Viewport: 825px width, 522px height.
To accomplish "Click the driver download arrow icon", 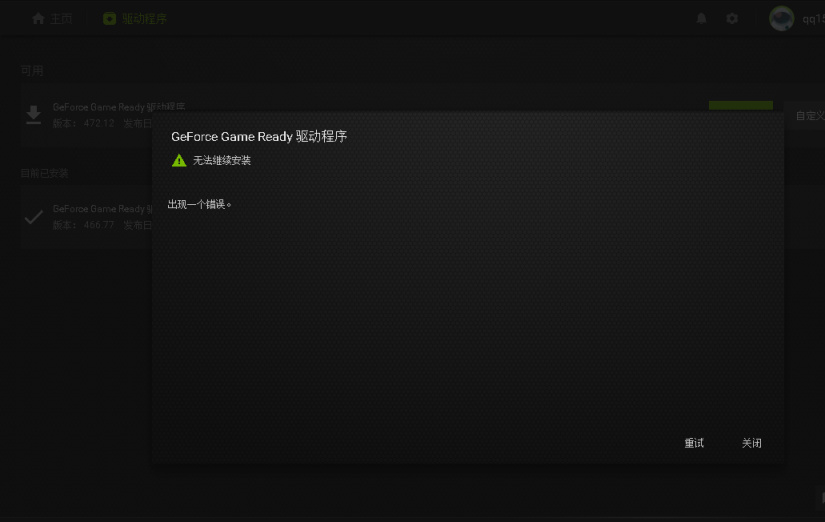I will [x=34, y=115].
